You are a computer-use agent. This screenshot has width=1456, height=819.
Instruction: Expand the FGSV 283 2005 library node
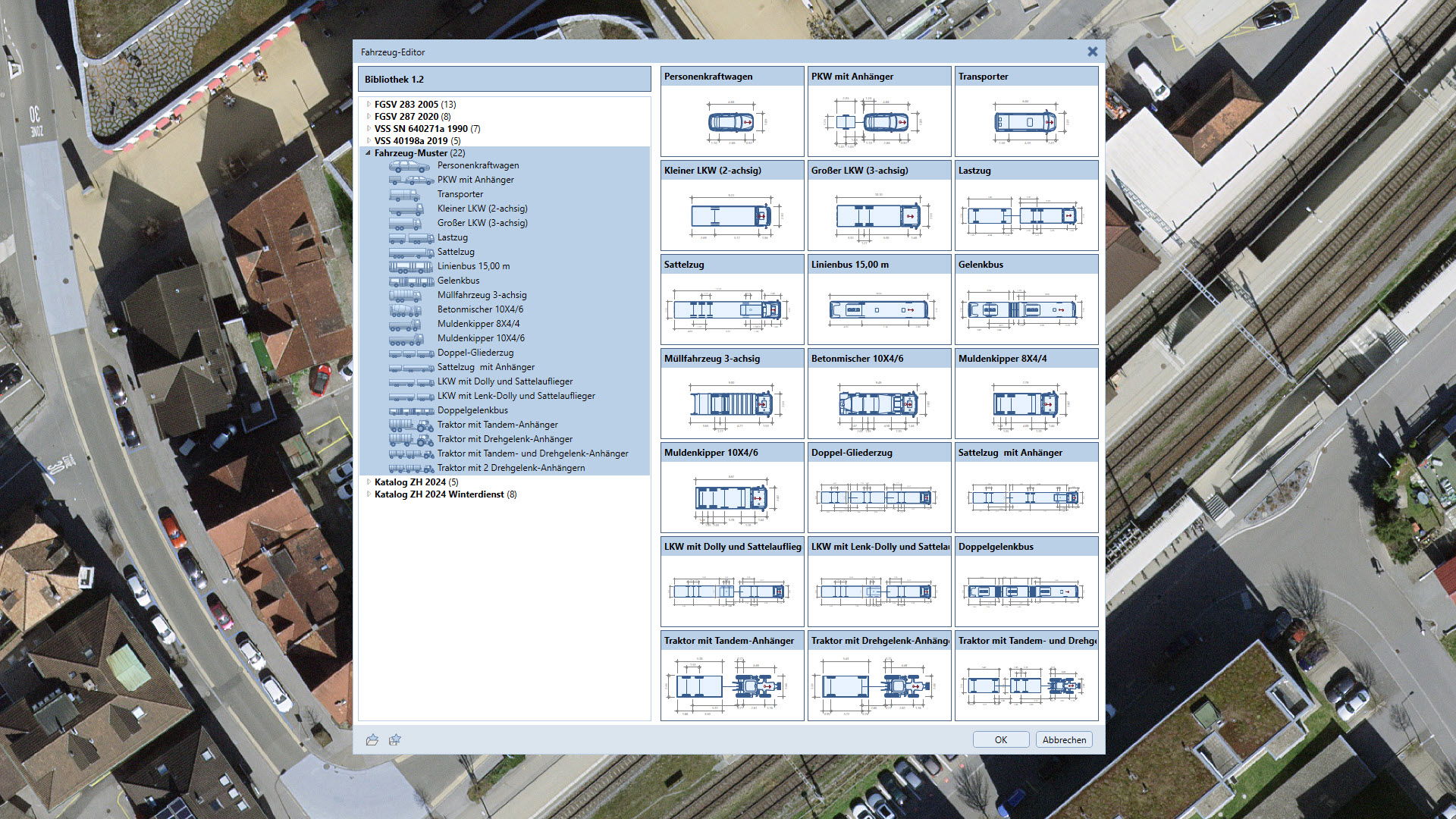click(369, 105)
